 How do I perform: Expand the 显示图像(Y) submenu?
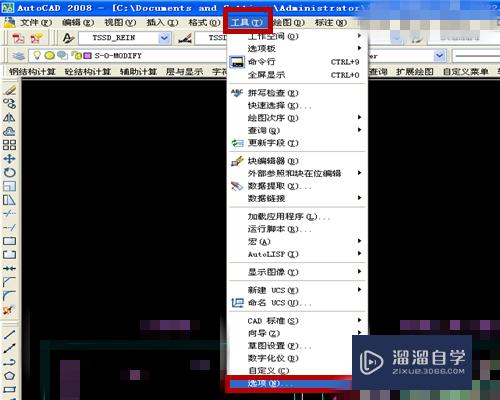(x=298, y=272)
